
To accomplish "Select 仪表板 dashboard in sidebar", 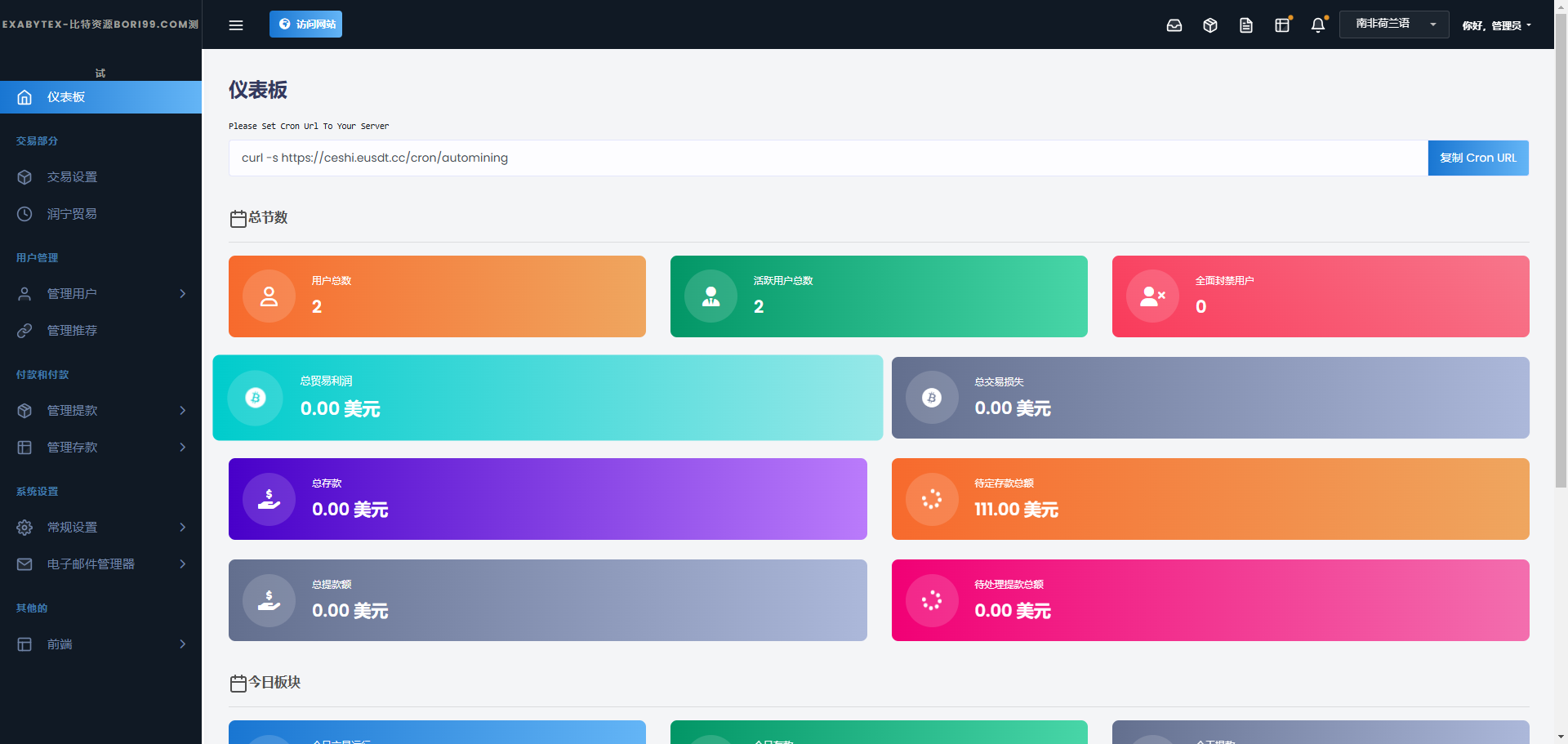I will coord(100,97).
